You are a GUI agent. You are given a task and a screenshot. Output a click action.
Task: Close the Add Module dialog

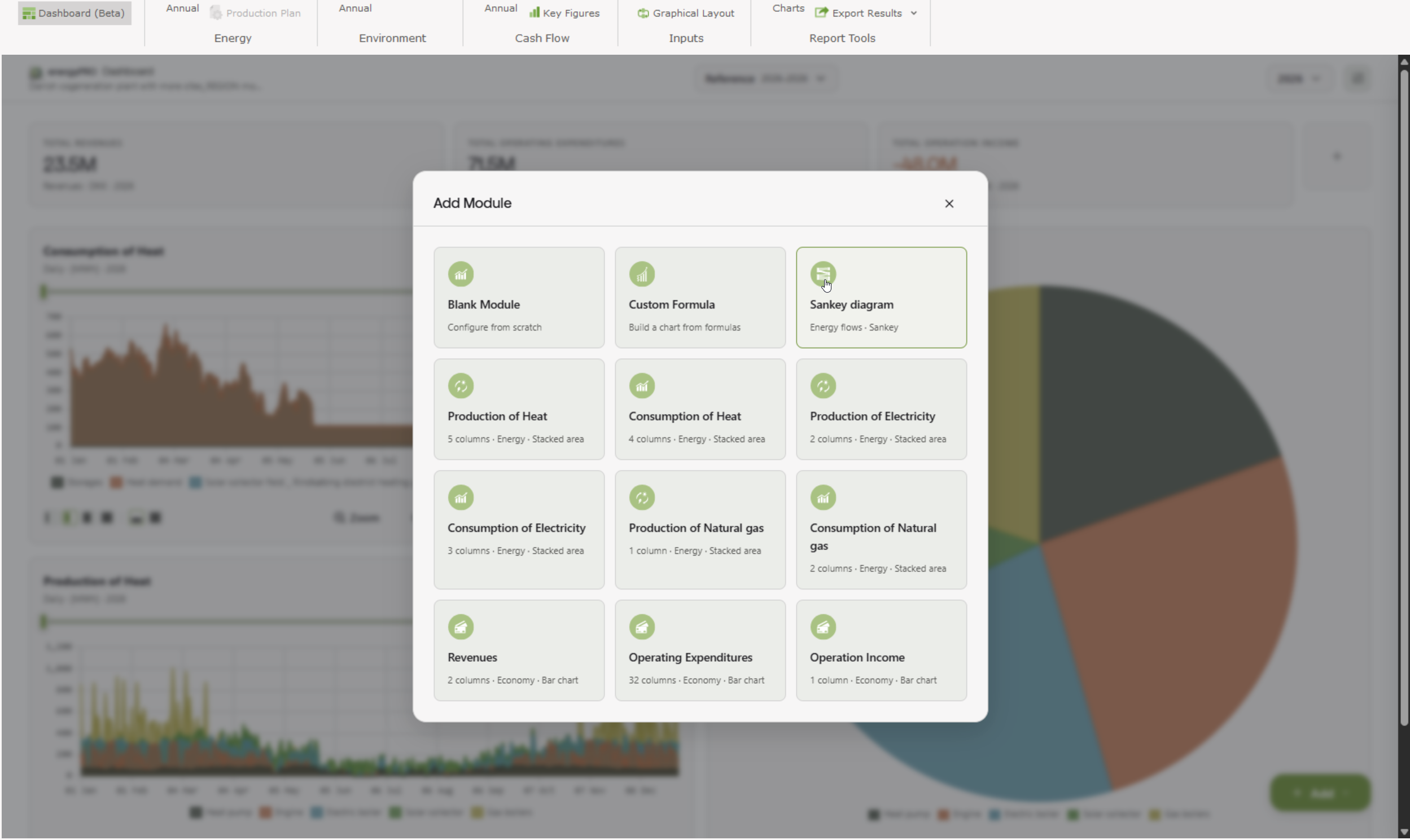pyautogui.click(x=949, y=204)
